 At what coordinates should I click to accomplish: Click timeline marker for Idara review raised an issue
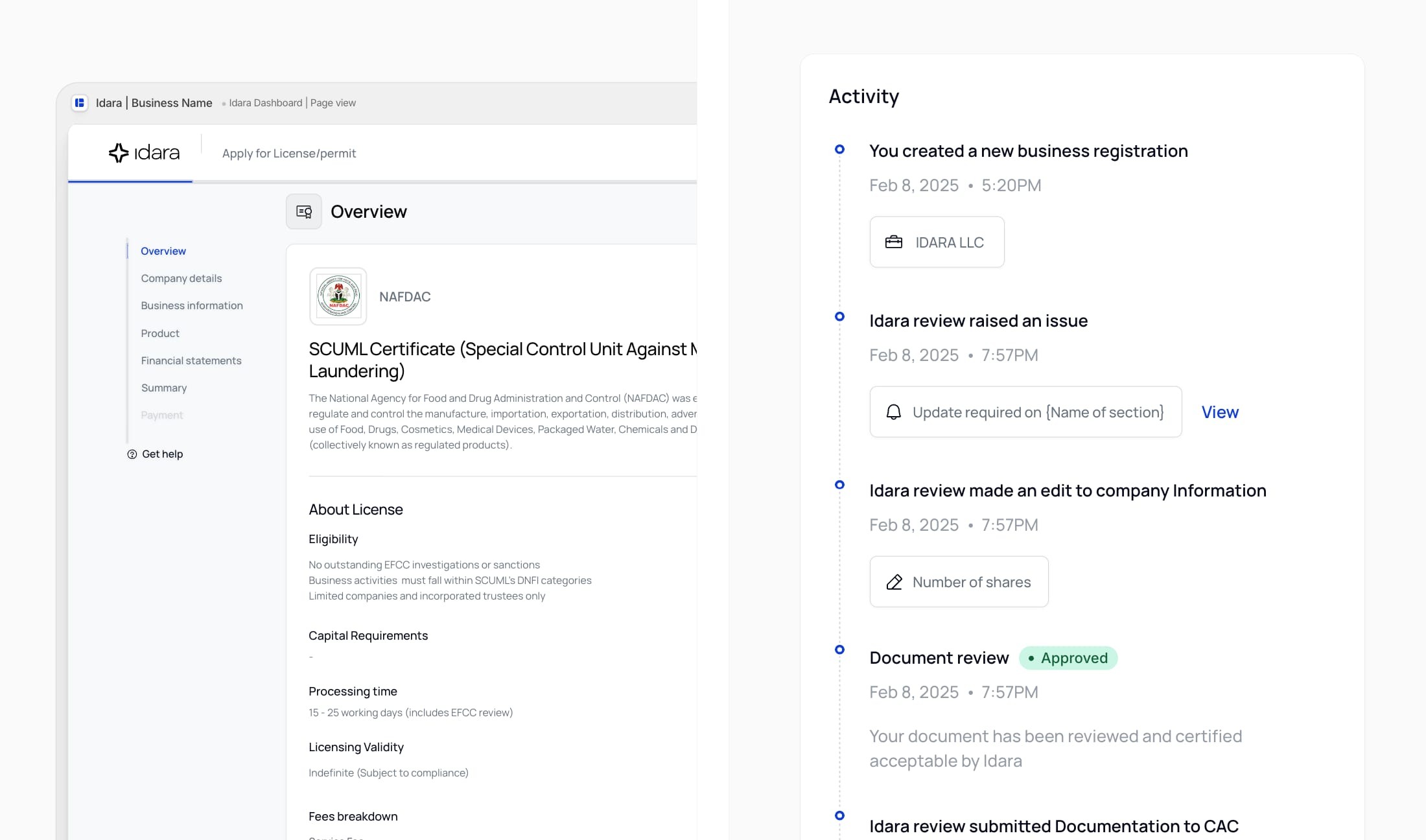click(839, 316)
